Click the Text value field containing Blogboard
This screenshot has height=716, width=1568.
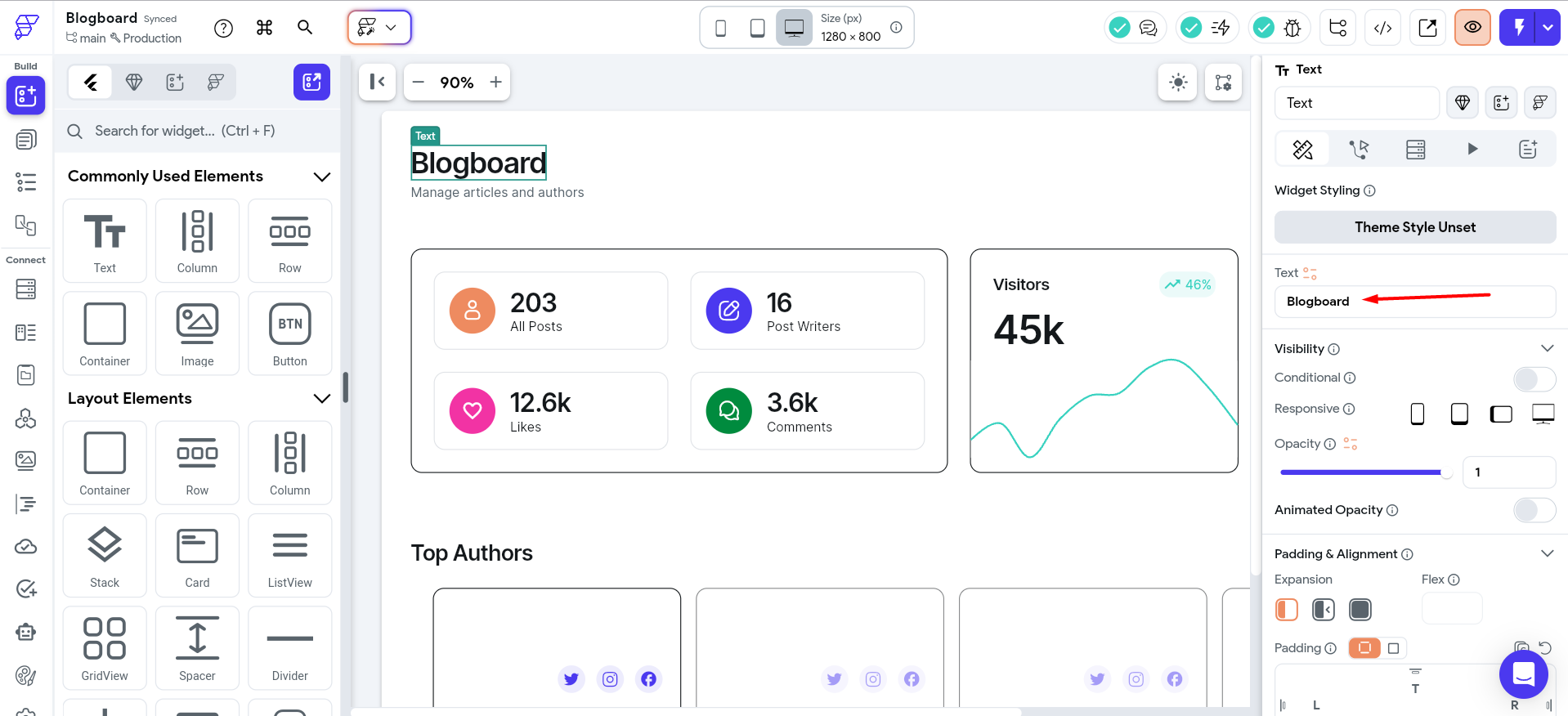pos(1414,302)
